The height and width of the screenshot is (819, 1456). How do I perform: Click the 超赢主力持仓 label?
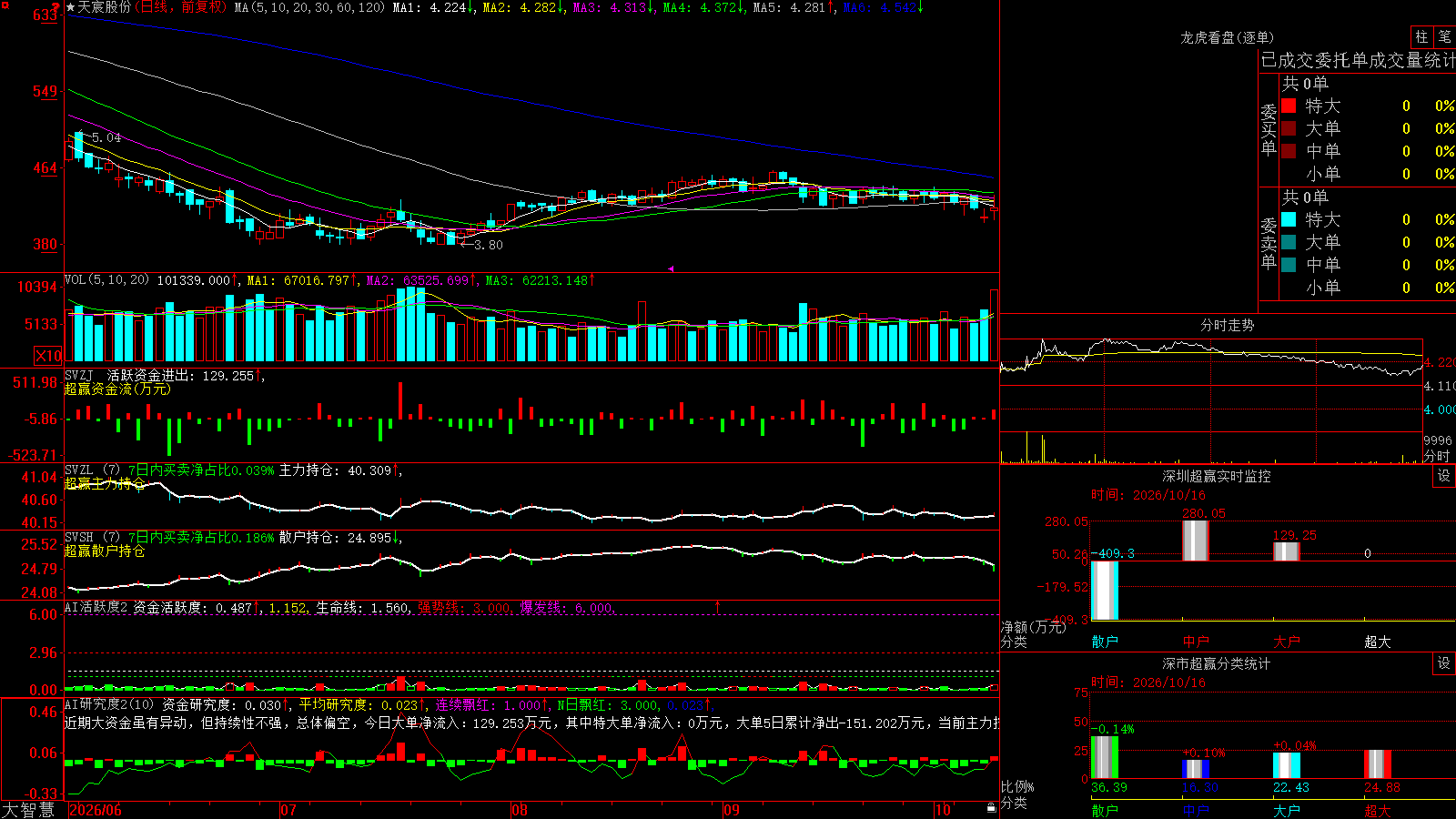(x=105, y=483)
